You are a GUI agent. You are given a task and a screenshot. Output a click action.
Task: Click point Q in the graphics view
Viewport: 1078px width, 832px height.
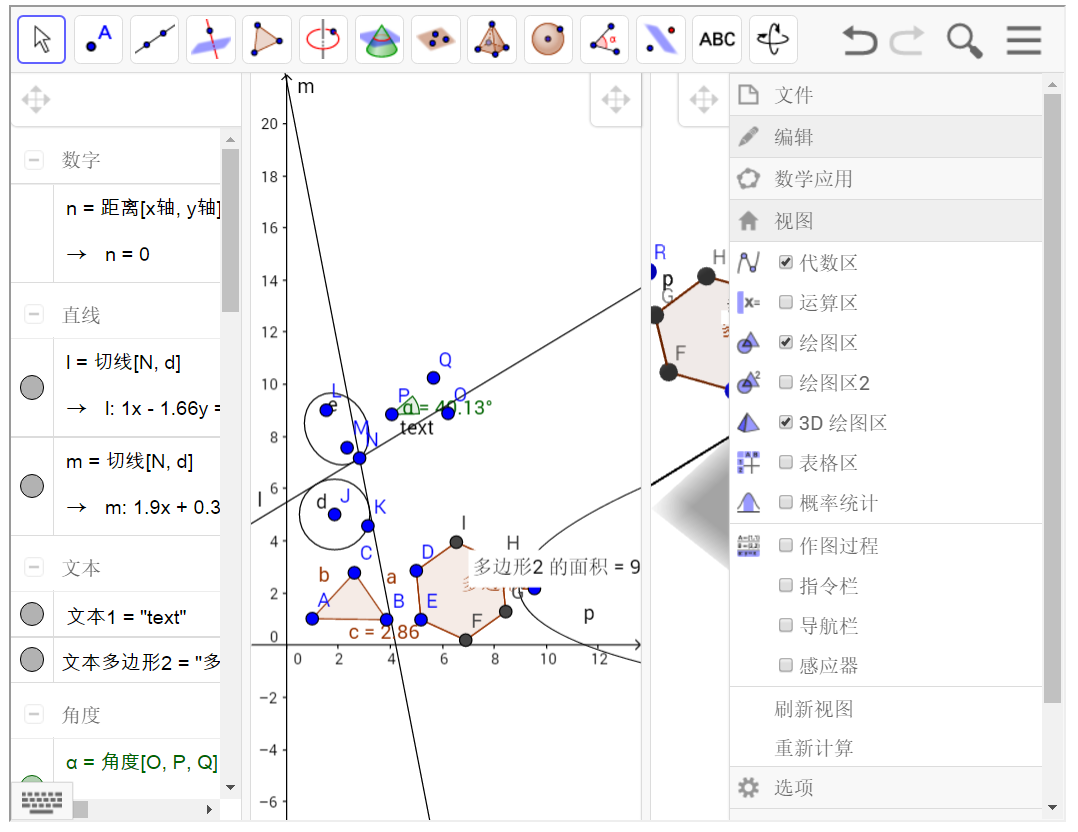[433, 377]
